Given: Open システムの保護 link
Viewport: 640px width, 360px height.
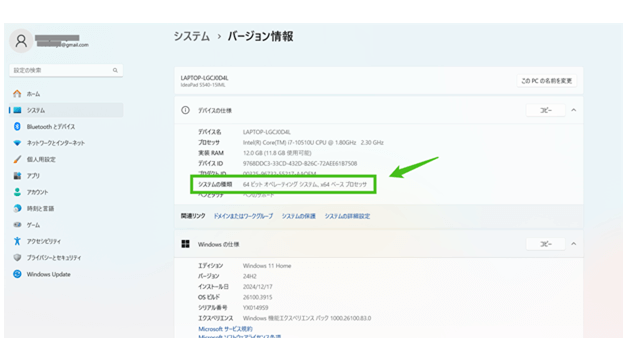Looking at the screenshot, I should tap(298, 216).
